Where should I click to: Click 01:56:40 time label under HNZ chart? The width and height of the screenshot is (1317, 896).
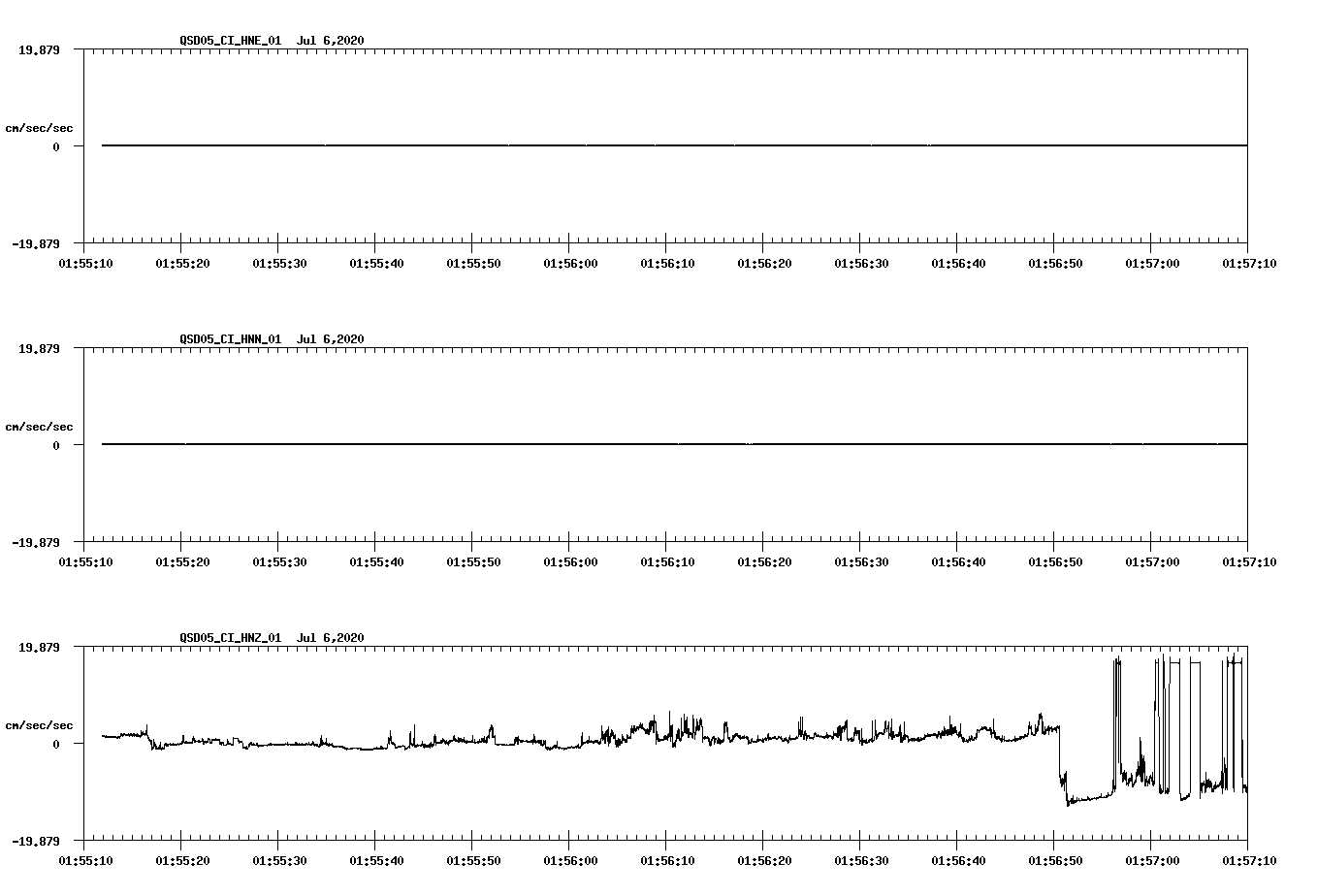tap(957, 860)
